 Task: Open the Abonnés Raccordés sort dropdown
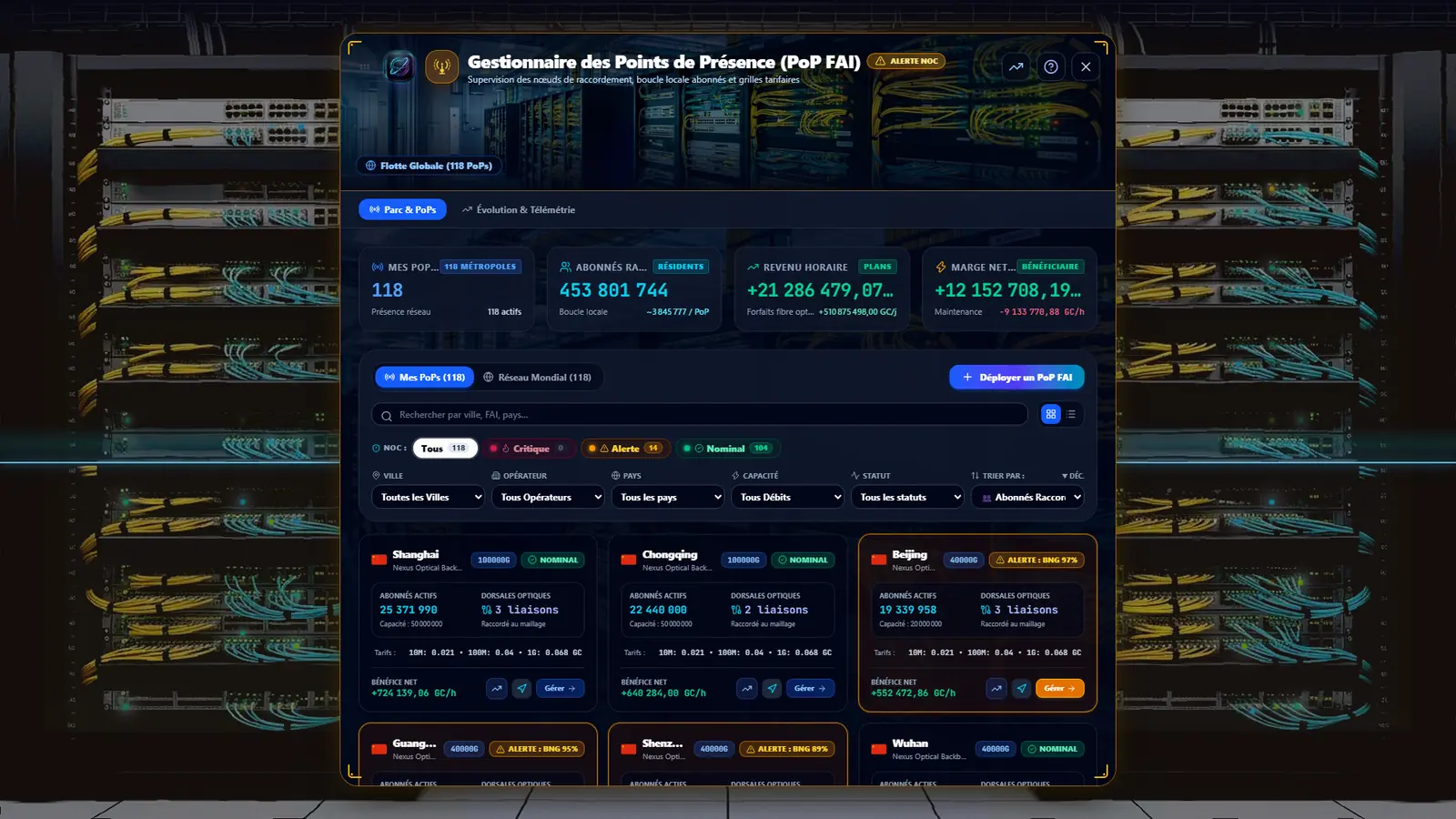(x=1027, y=497)
